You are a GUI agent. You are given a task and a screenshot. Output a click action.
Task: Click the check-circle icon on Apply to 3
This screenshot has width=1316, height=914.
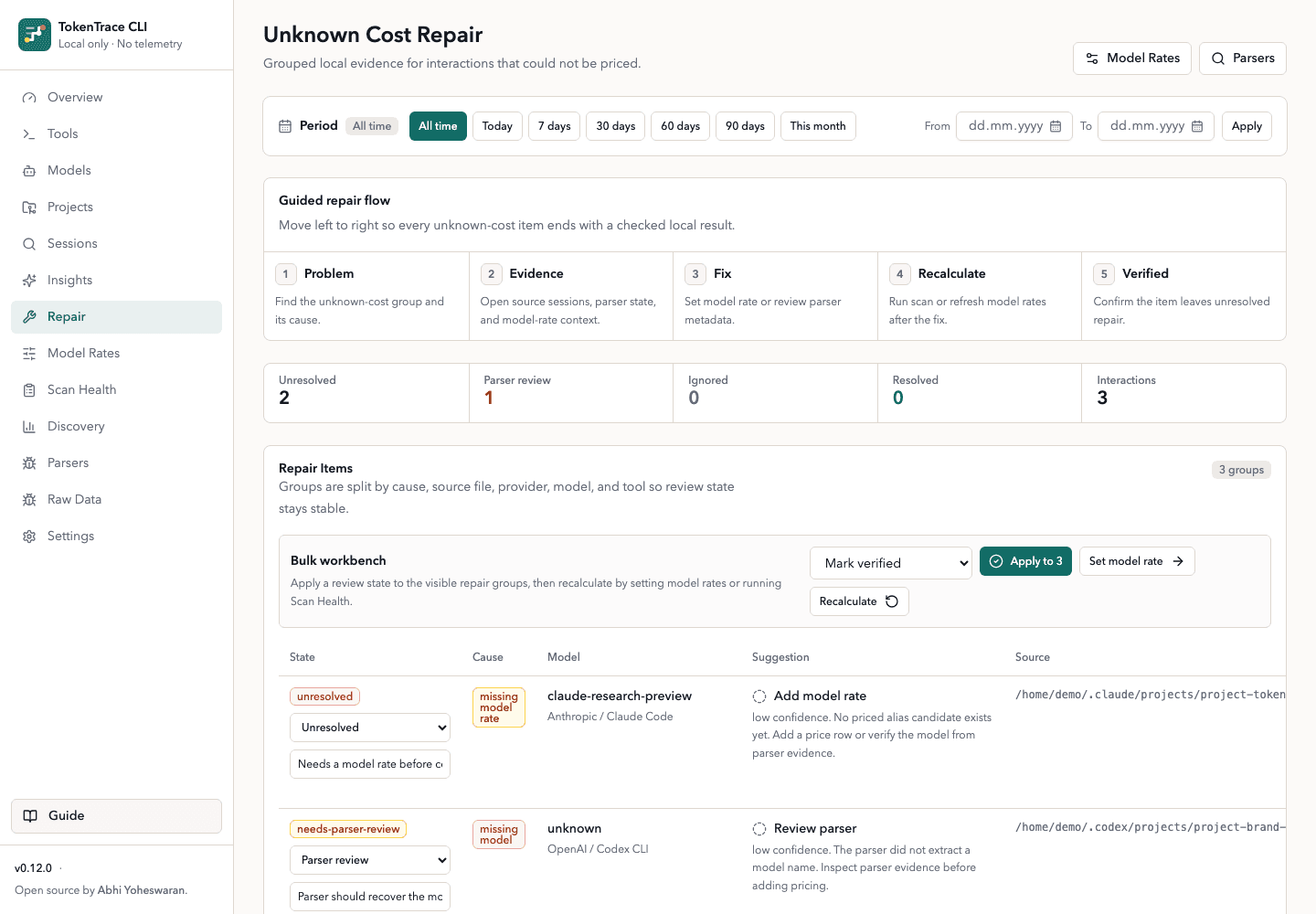coord(996,561)
